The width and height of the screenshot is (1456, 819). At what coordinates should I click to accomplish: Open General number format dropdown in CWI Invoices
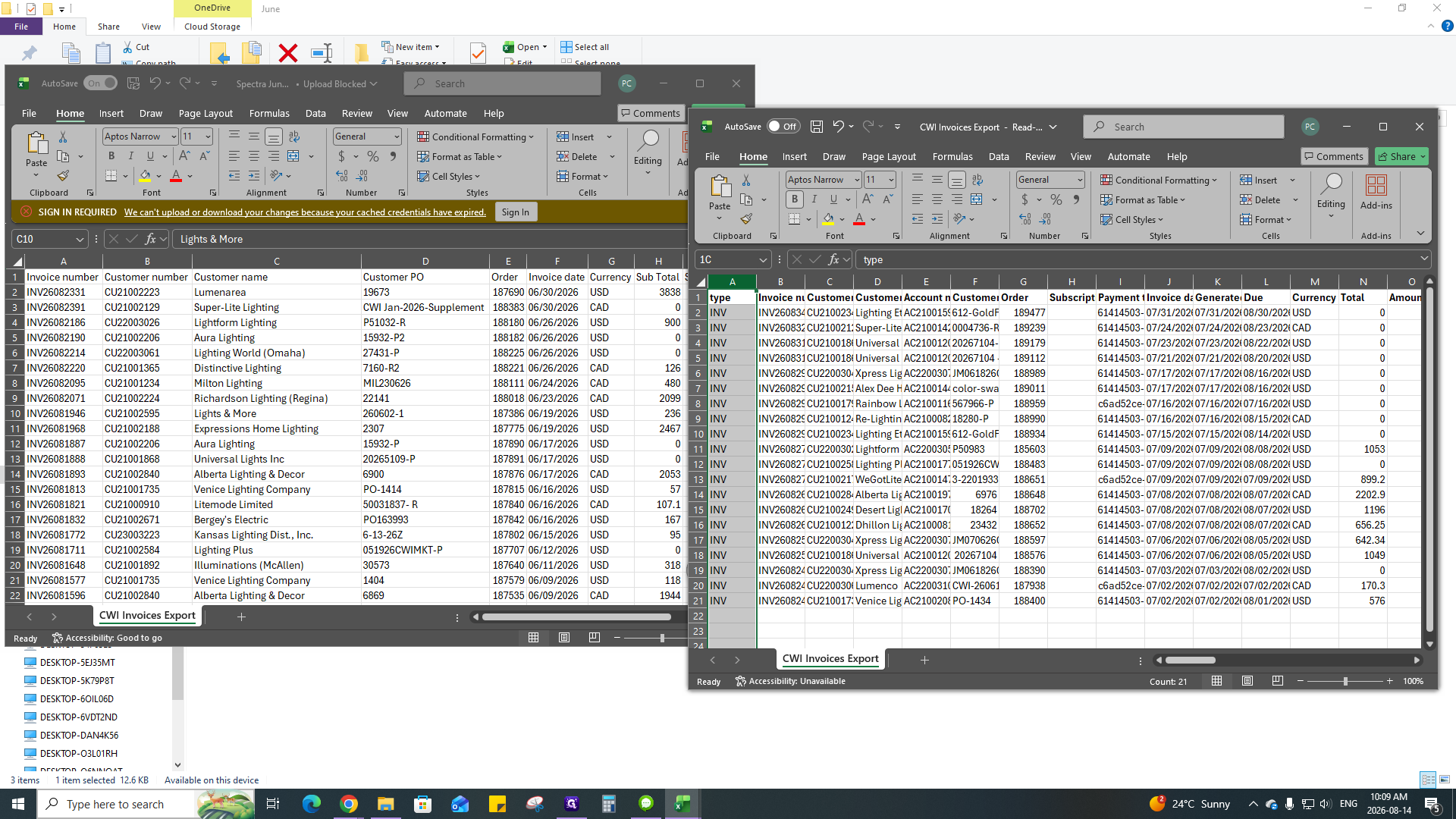[1080, 180]
